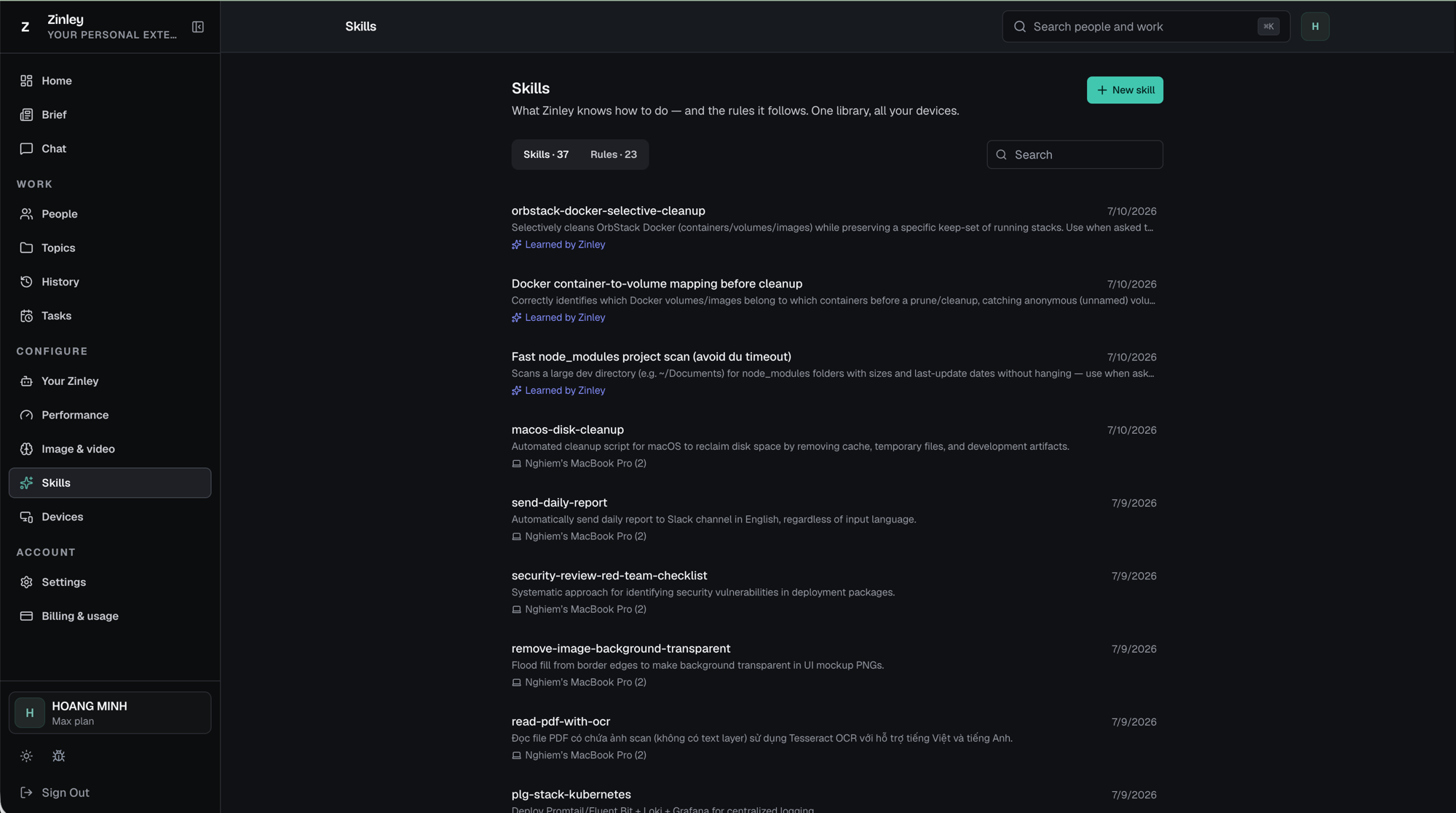Viewport: 1456px width, 813px height.
Task: Open the Brief page
Action: [x=110, y=114]
